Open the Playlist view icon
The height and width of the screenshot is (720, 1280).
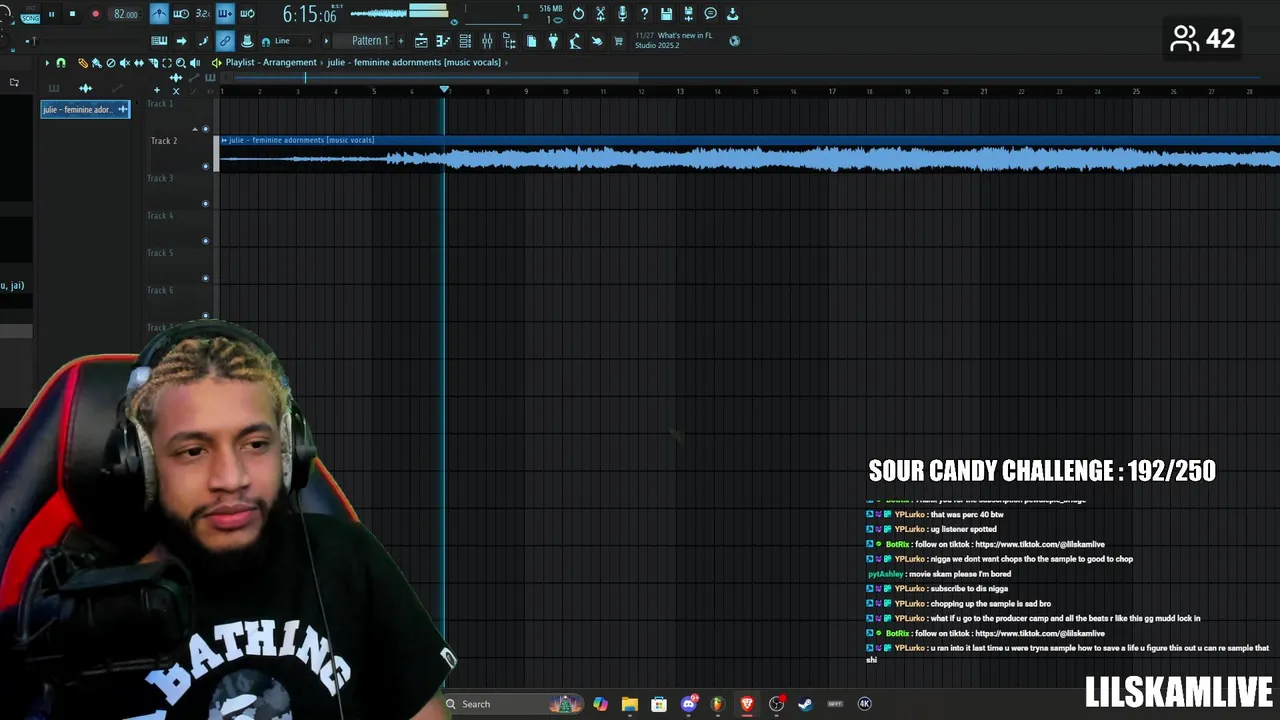pyautogui.click(x=421, y=41)
